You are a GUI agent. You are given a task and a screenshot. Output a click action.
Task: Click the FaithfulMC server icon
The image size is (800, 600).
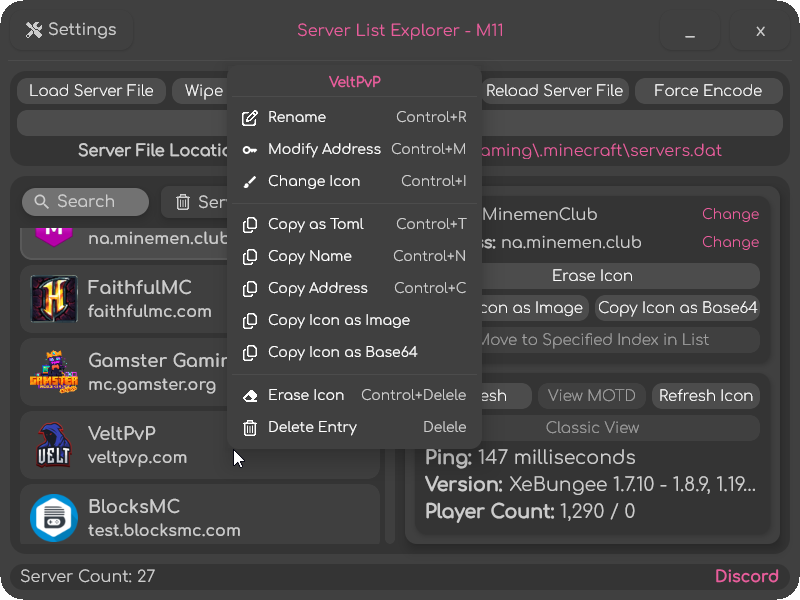54,299
